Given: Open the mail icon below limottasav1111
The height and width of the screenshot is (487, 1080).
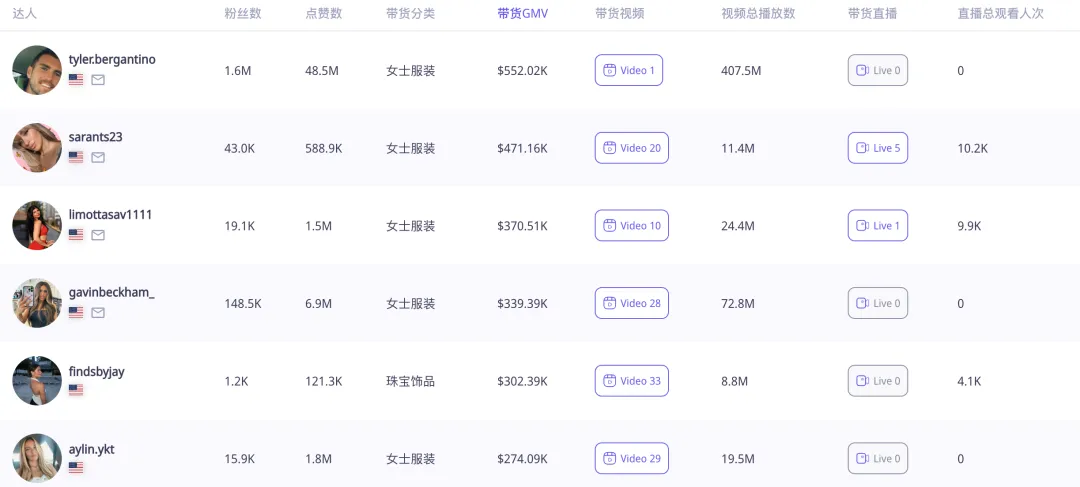Looking at the screenshot, I should (x=98, y=235).
